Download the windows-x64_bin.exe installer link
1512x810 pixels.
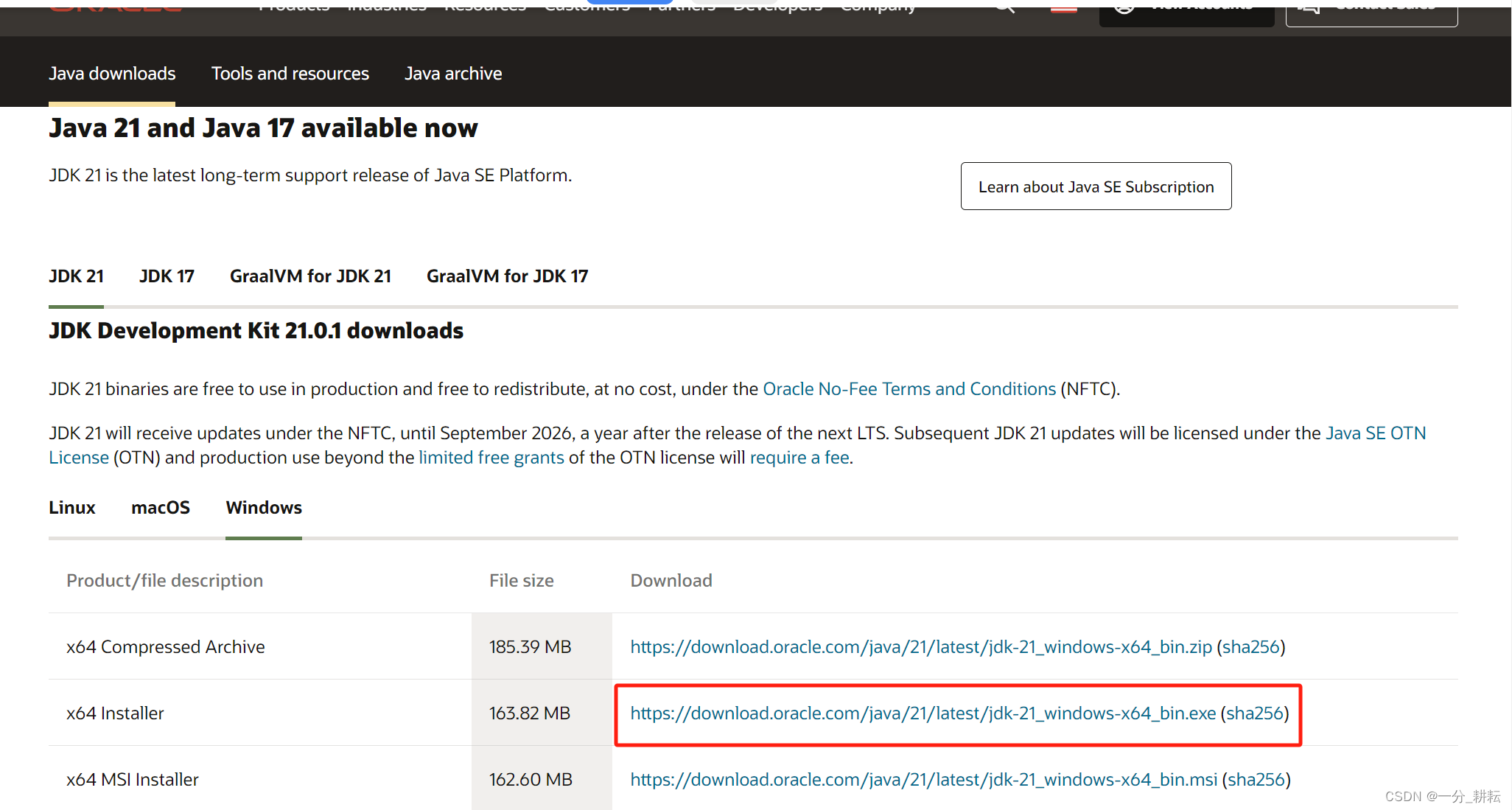[923, 713]
